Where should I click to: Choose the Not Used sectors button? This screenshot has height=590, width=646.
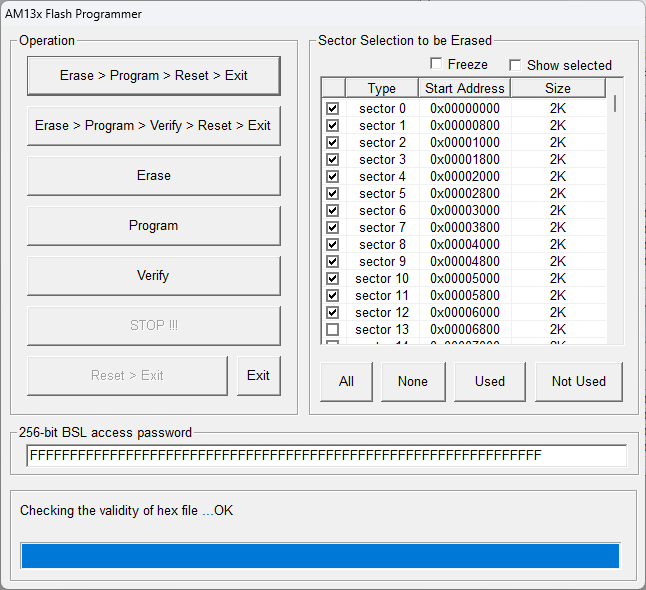pyautogui.click(x=579, y=382)
